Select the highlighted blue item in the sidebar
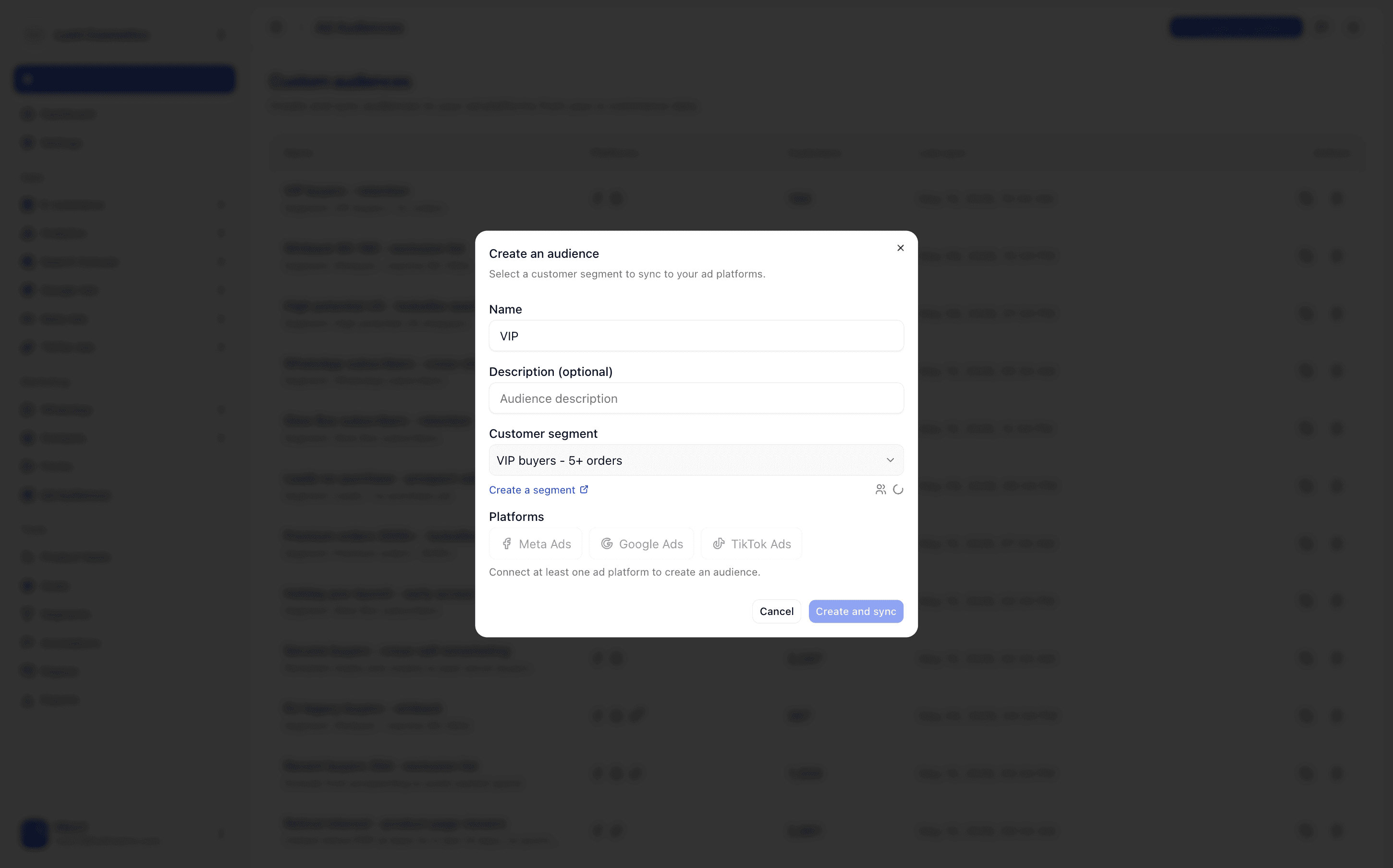Screen dimensions: 1393x868 click(124, 79)
